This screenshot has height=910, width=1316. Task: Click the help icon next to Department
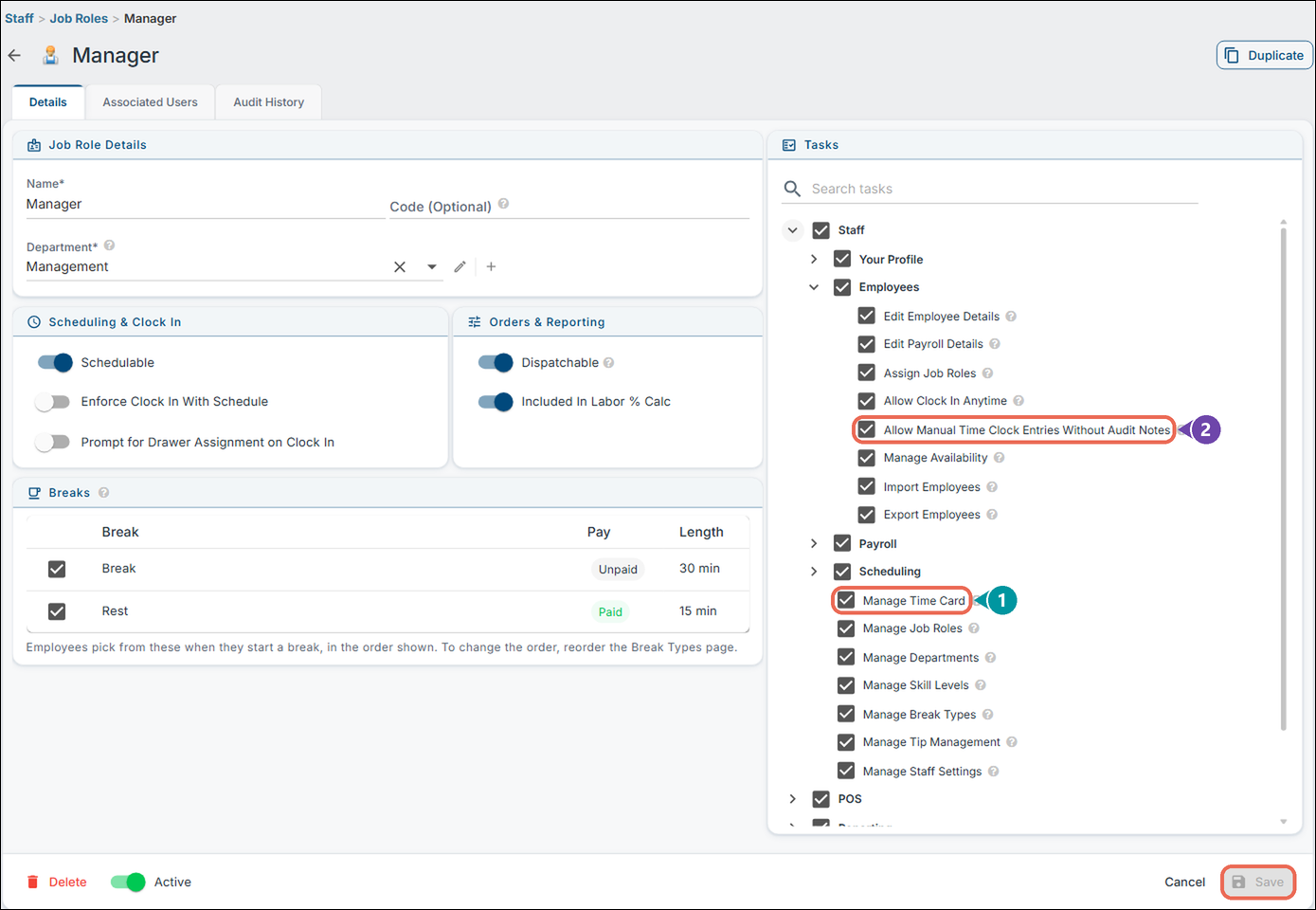tap(109, 246)
